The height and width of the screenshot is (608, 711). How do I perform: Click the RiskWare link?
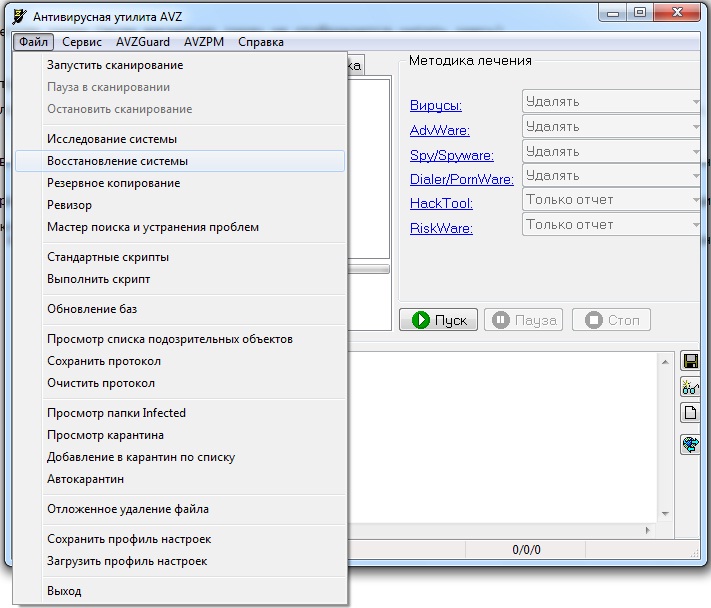pos(441,229)
